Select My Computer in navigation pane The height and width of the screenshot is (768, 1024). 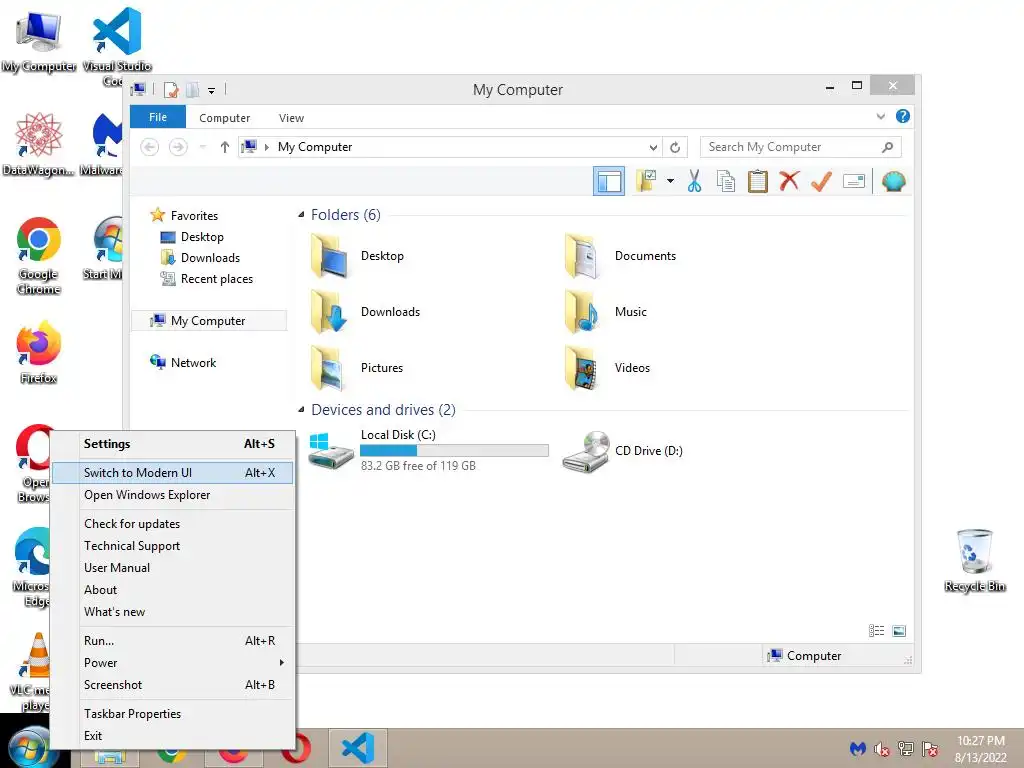coord(209,321)
